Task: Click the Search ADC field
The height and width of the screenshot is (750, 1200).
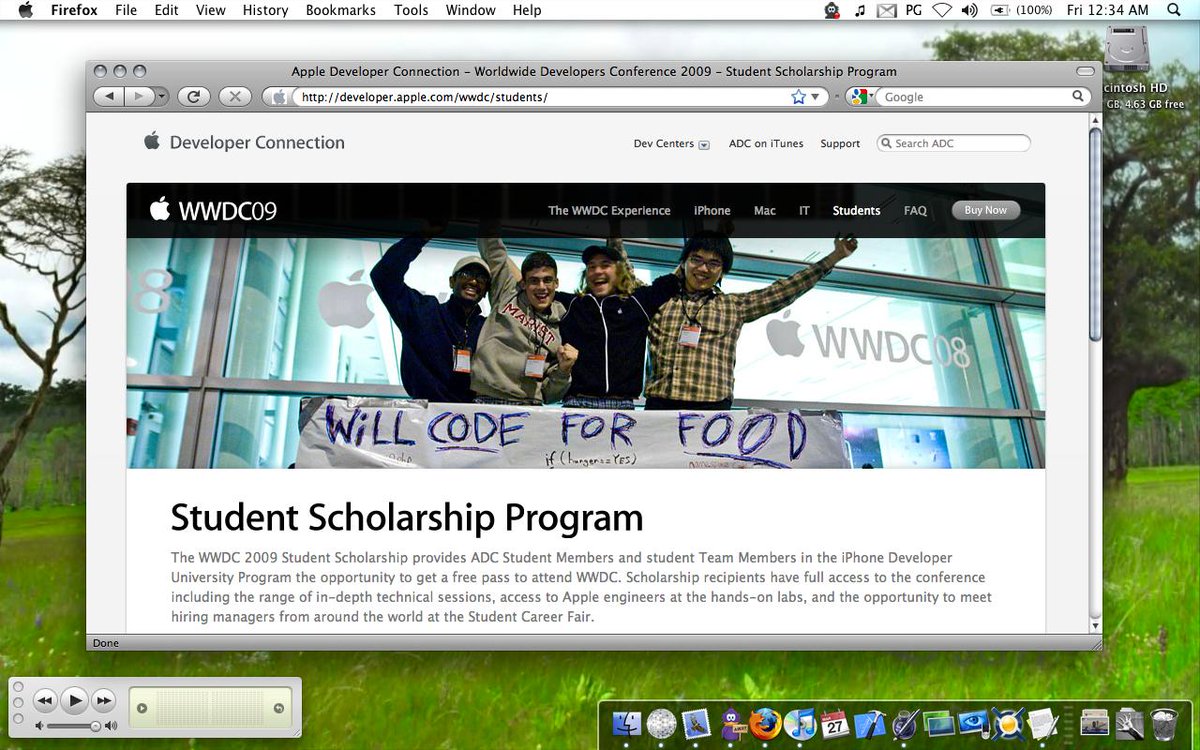Action: pyautogui.click(x=954, y=143)
